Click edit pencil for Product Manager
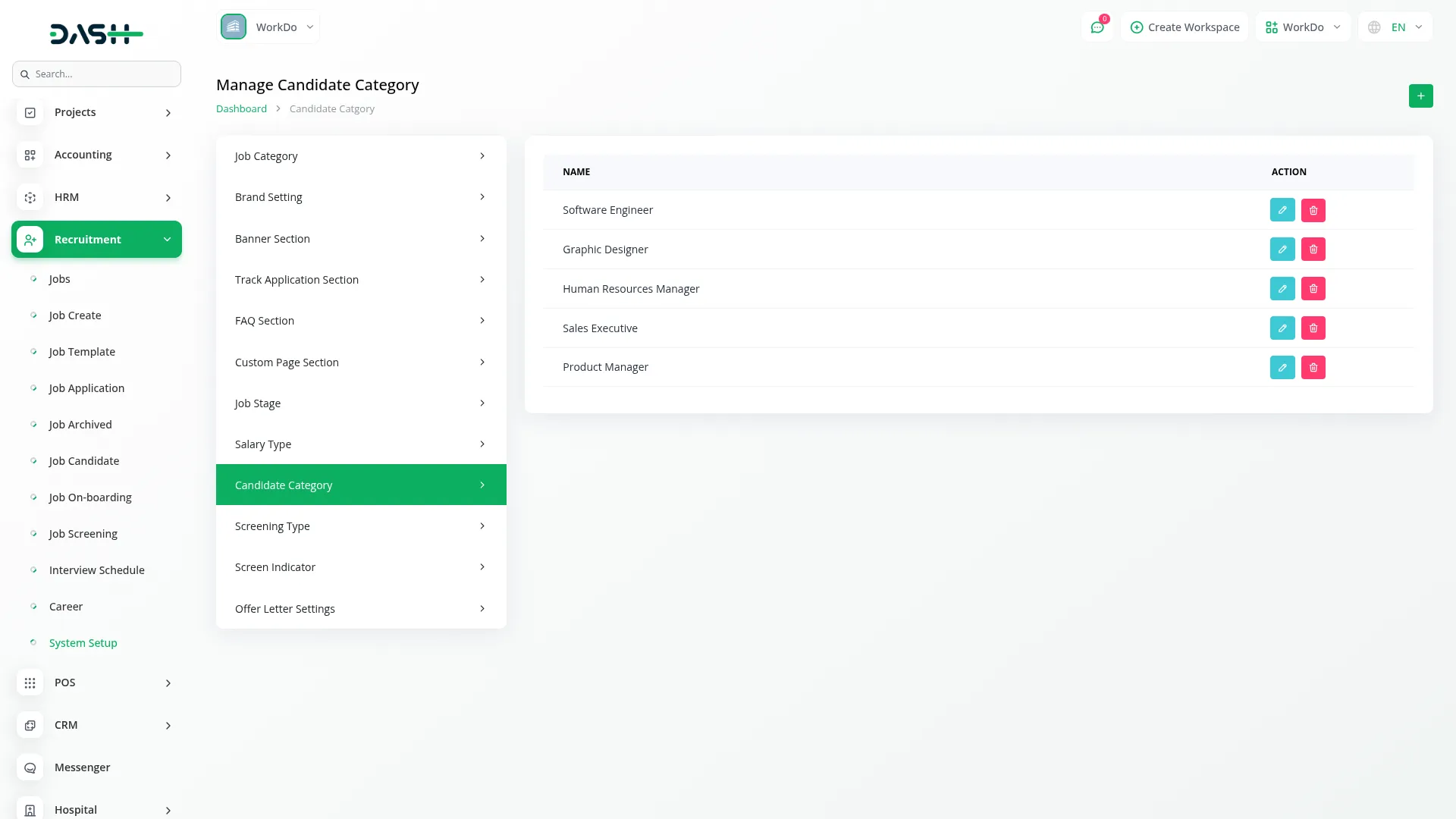 (x=1282, y=368)
